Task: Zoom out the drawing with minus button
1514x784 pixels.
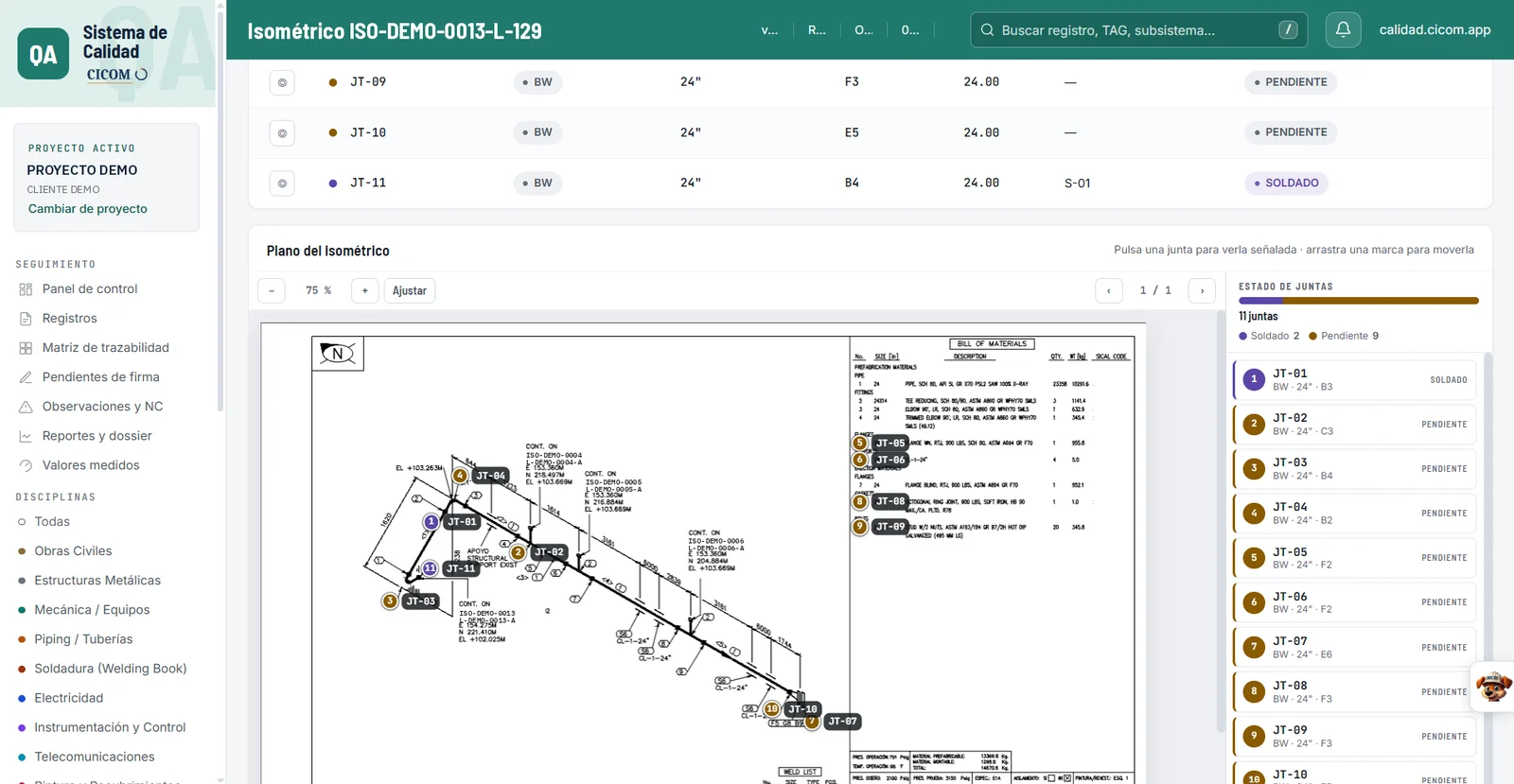Action: (x=272, y=290)
